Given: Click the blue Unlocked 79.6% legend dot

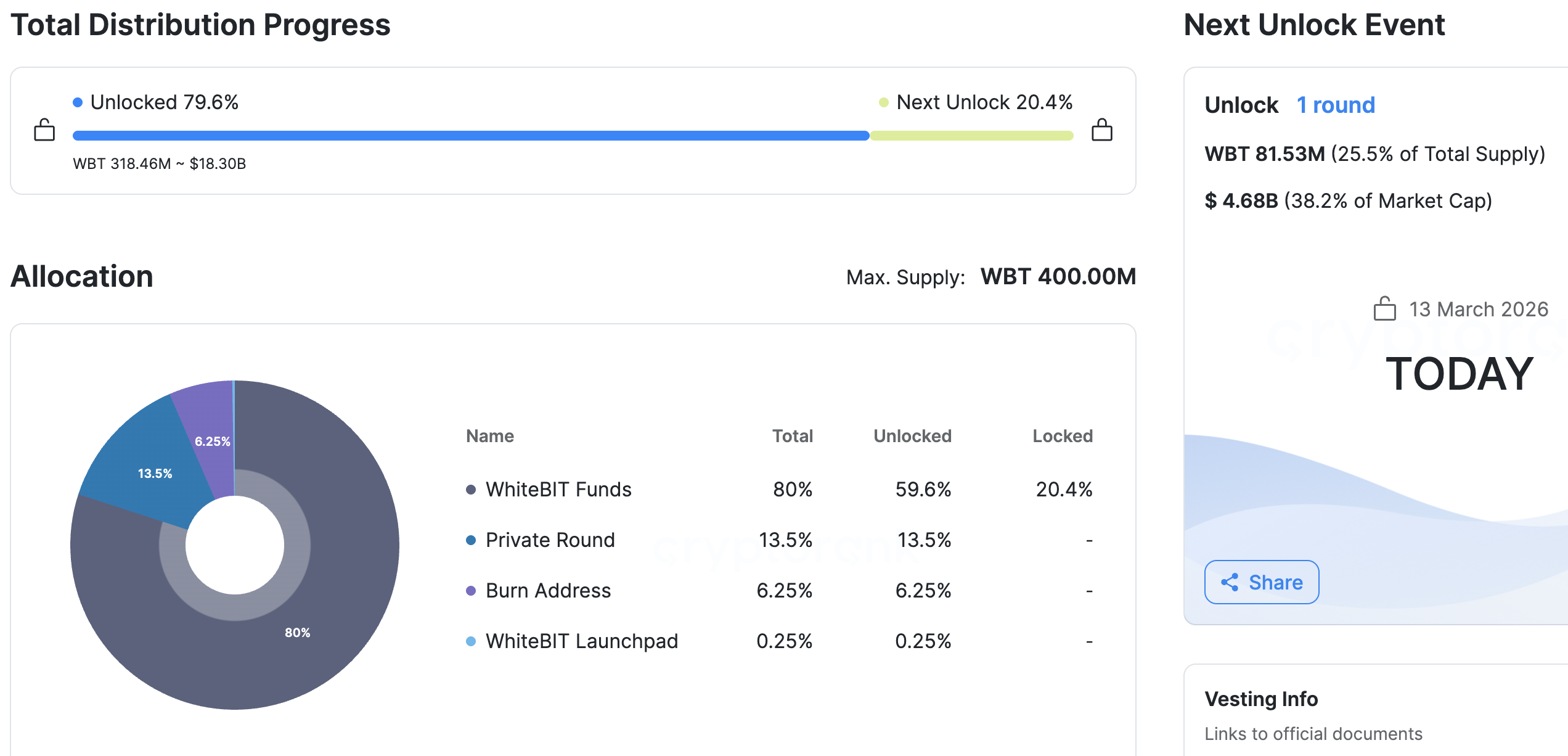Looking at the screenshot, I should pyautogui.click(x=78, y=102).
